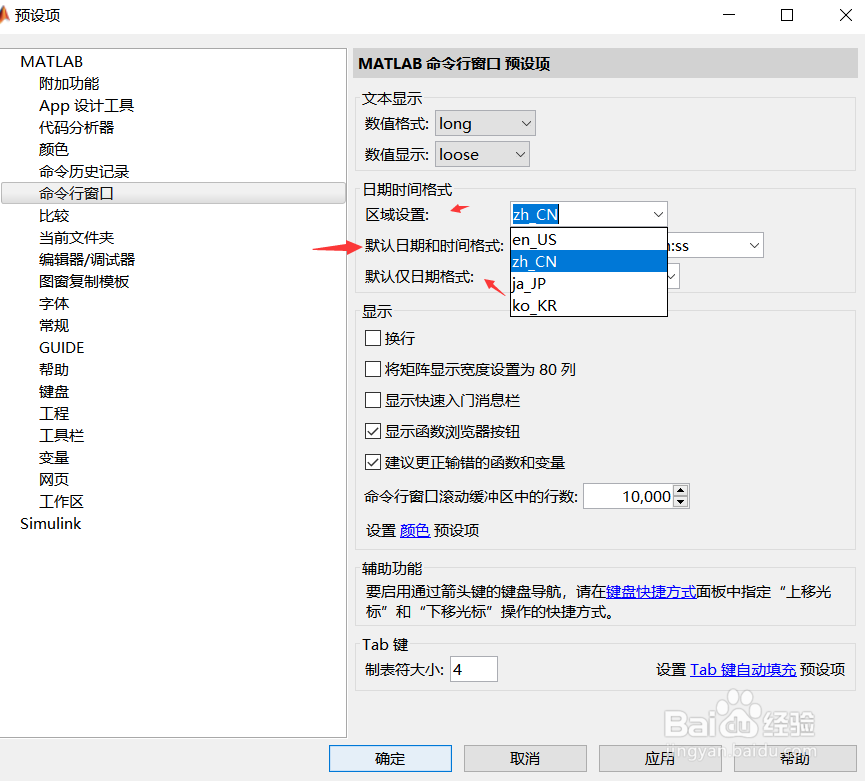The image size is (865, 781).
Task: Open 编辑器/调试器 preferences
Action: tap(87, 260)
